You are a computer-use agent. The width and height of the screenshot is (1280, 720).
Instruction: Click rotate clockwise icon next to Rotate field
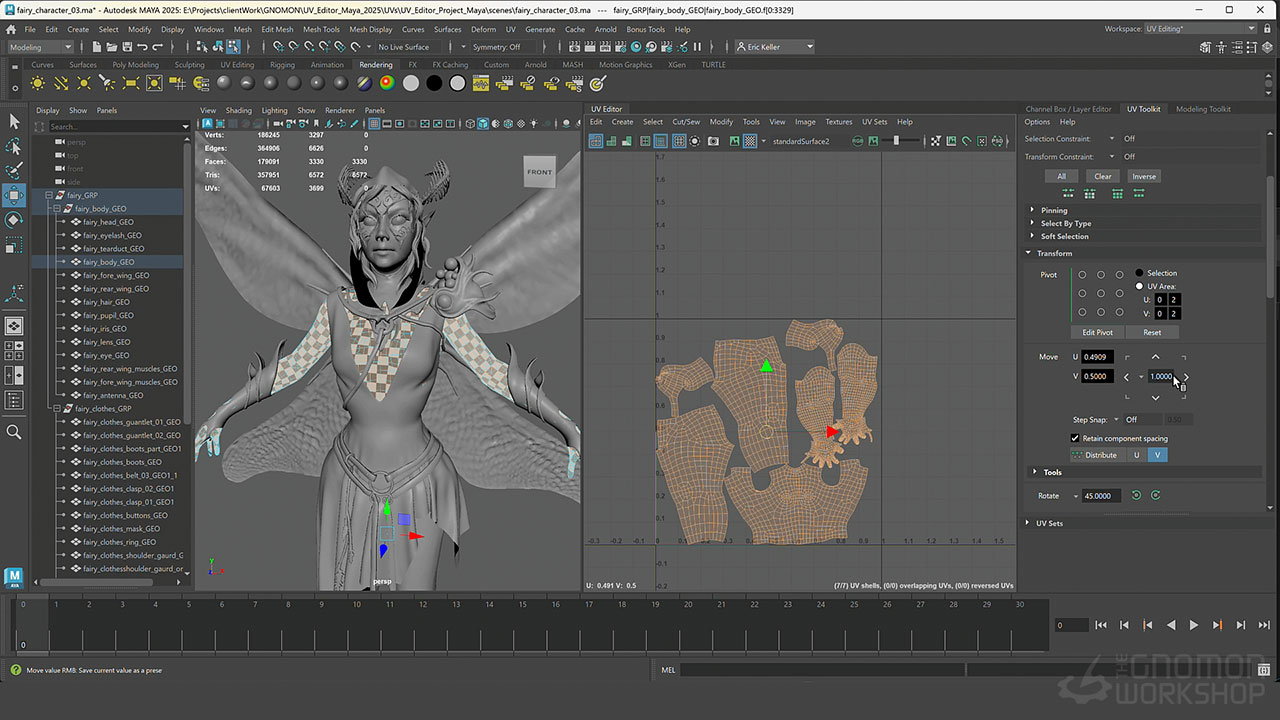coord(1155,495)
